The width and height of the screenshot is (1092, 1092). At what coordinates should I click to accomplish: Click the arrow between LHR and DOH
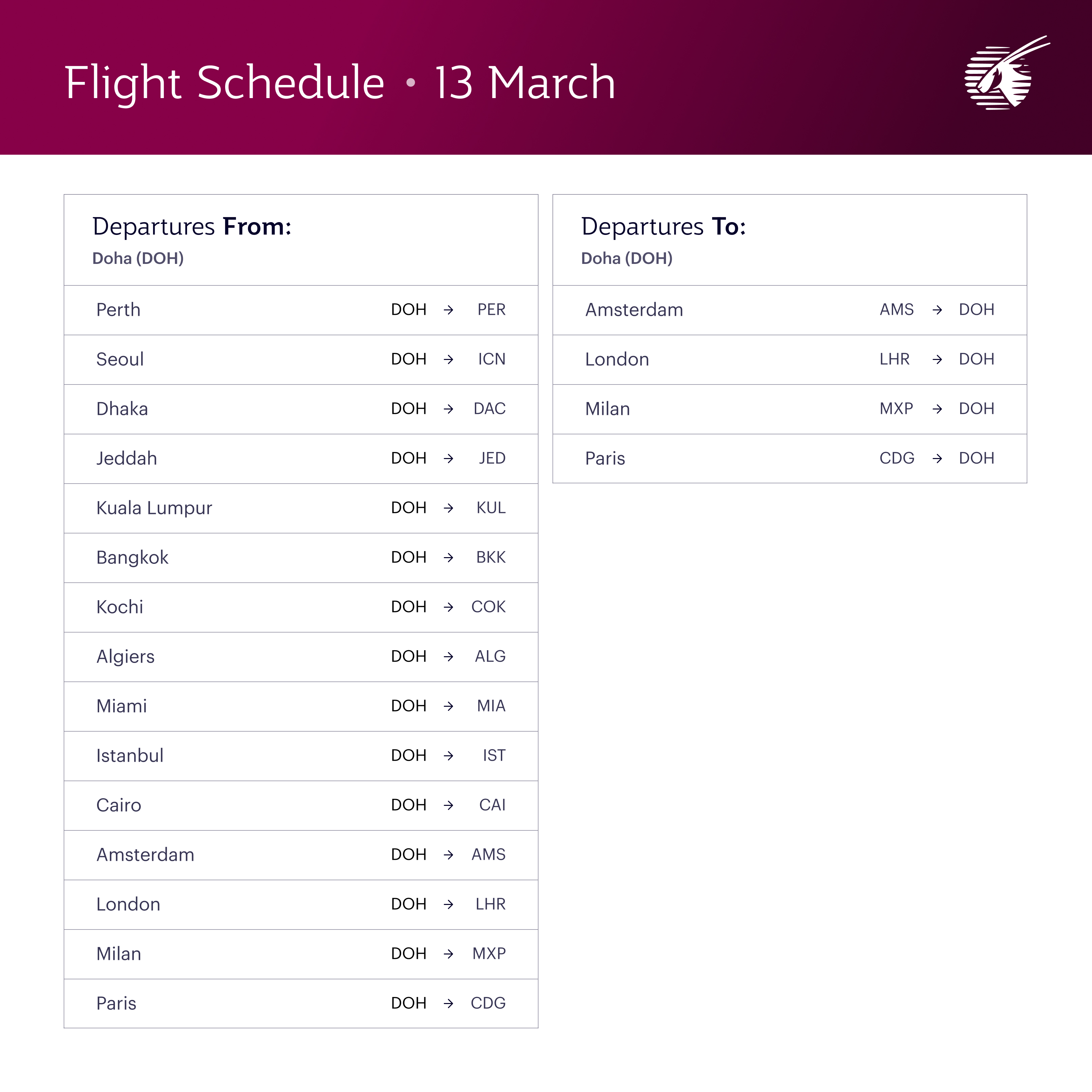tap(937, 360)
